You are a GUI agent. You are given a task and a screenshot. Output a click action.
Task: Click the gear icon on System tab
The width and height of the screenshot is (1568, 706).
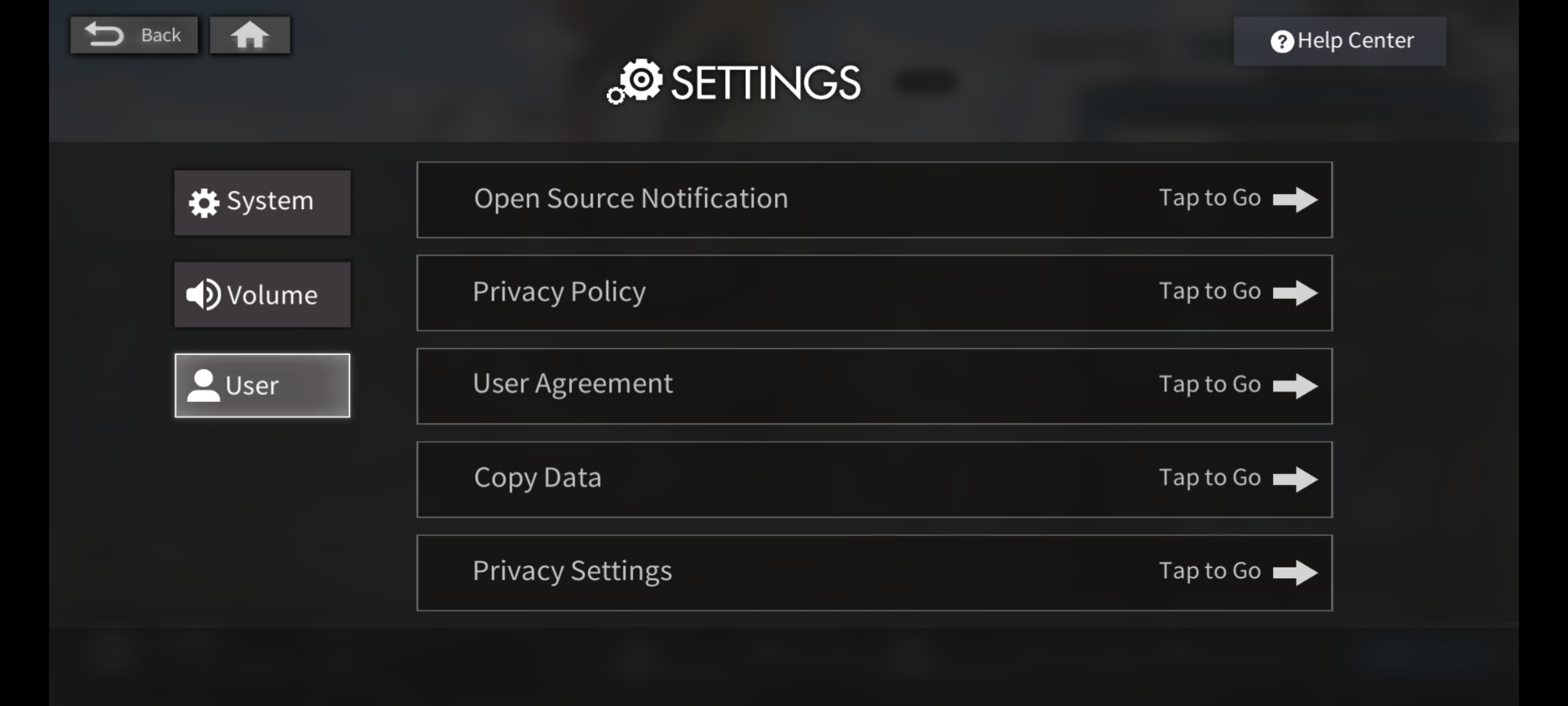(204, 203)
